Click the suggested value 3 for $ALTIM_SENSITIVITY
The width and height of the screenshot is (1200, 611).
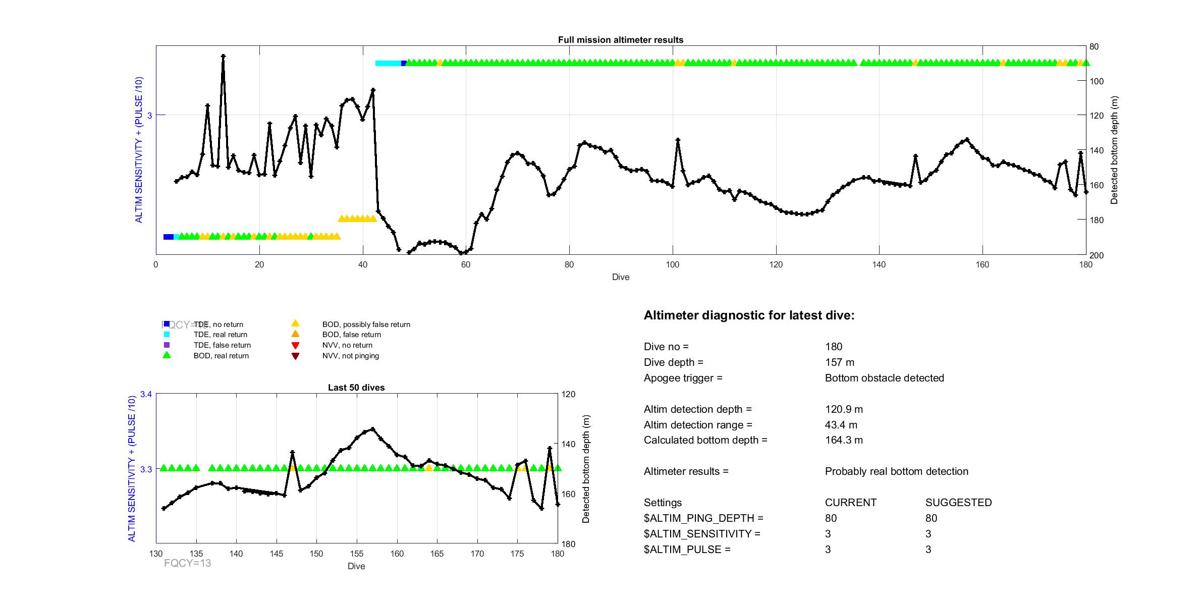click(x=930, y=534)
